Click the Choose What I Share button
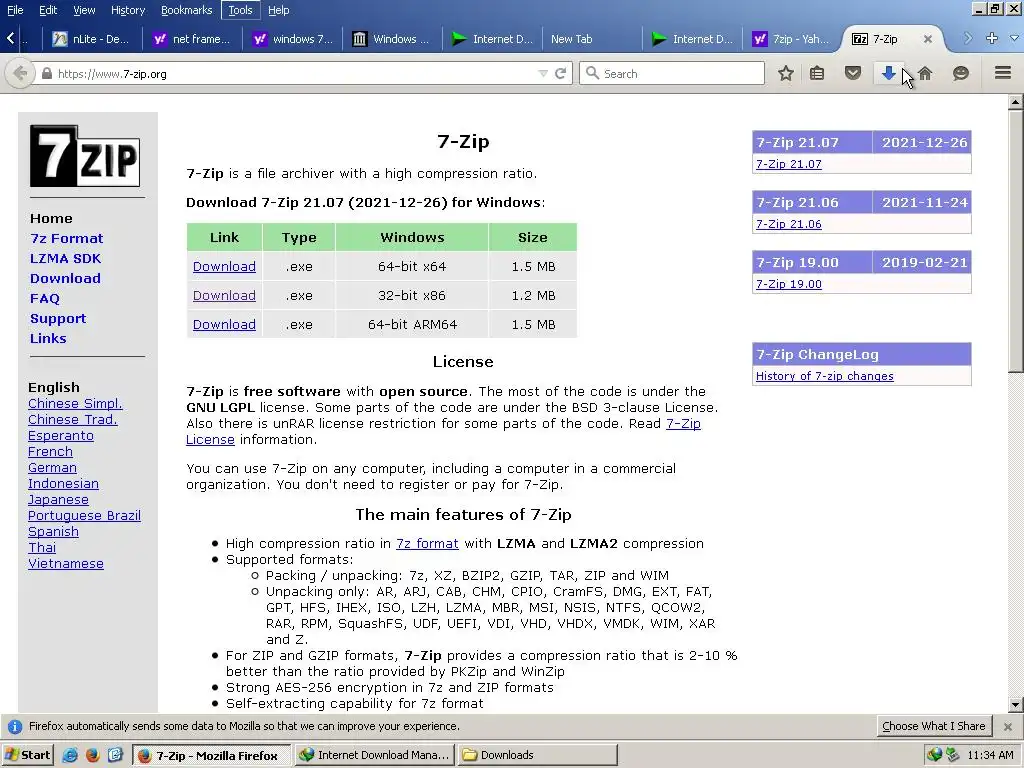This screenshot has height=768, width=1024. point(933,726)
